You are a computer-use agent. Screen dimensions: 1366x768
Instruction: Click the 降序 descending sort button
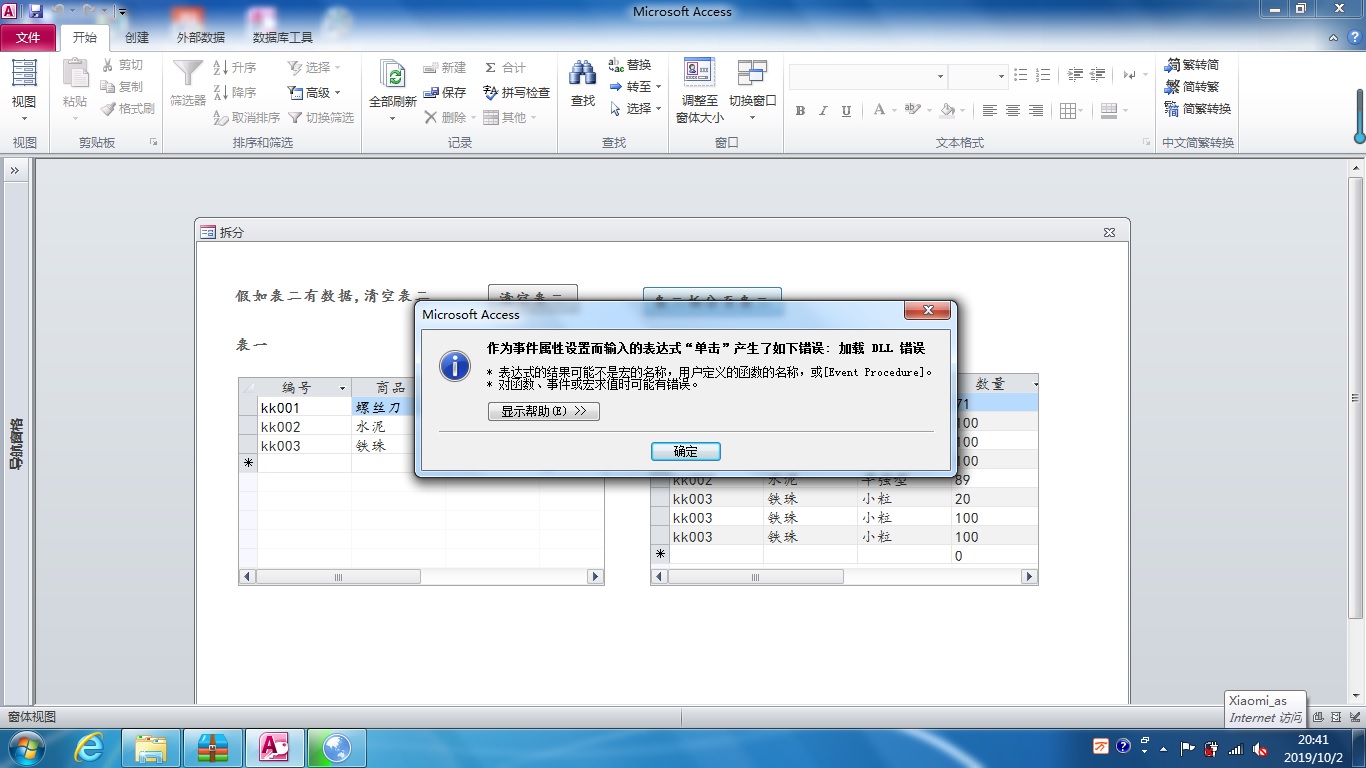[235, 93]
